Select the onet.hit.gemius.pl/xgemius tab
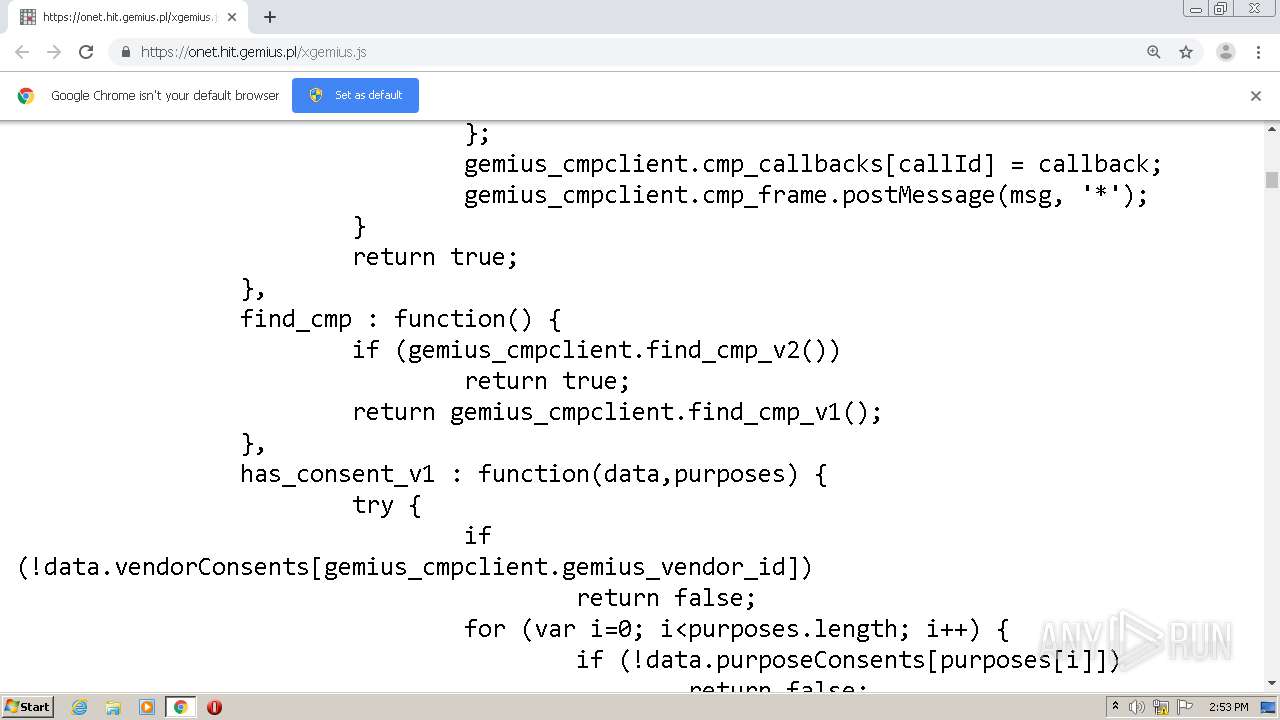1280x720 pixels. point(127,17)
